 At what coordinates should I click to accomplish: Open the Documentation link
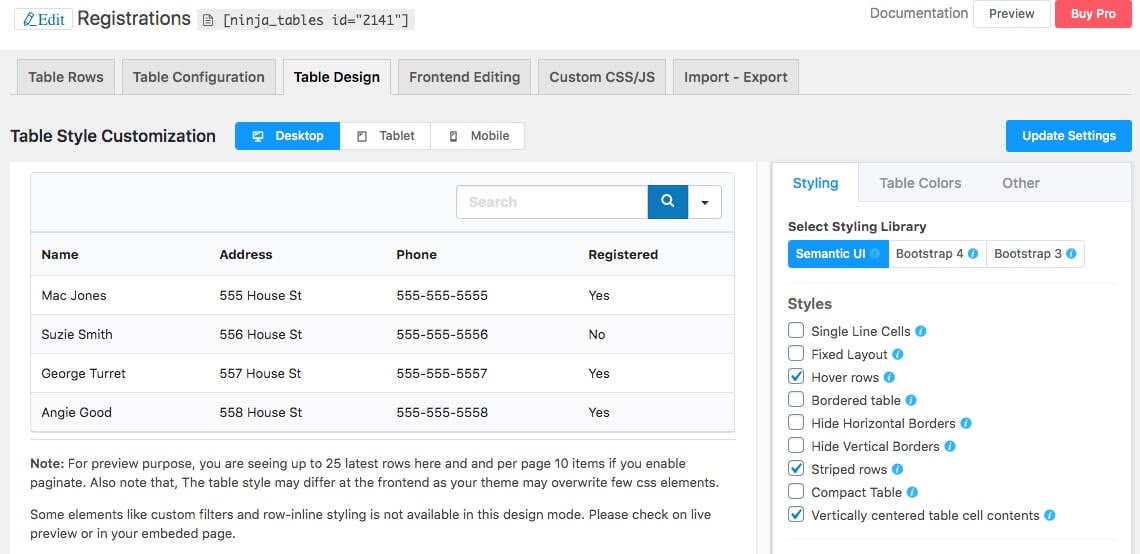919,13
